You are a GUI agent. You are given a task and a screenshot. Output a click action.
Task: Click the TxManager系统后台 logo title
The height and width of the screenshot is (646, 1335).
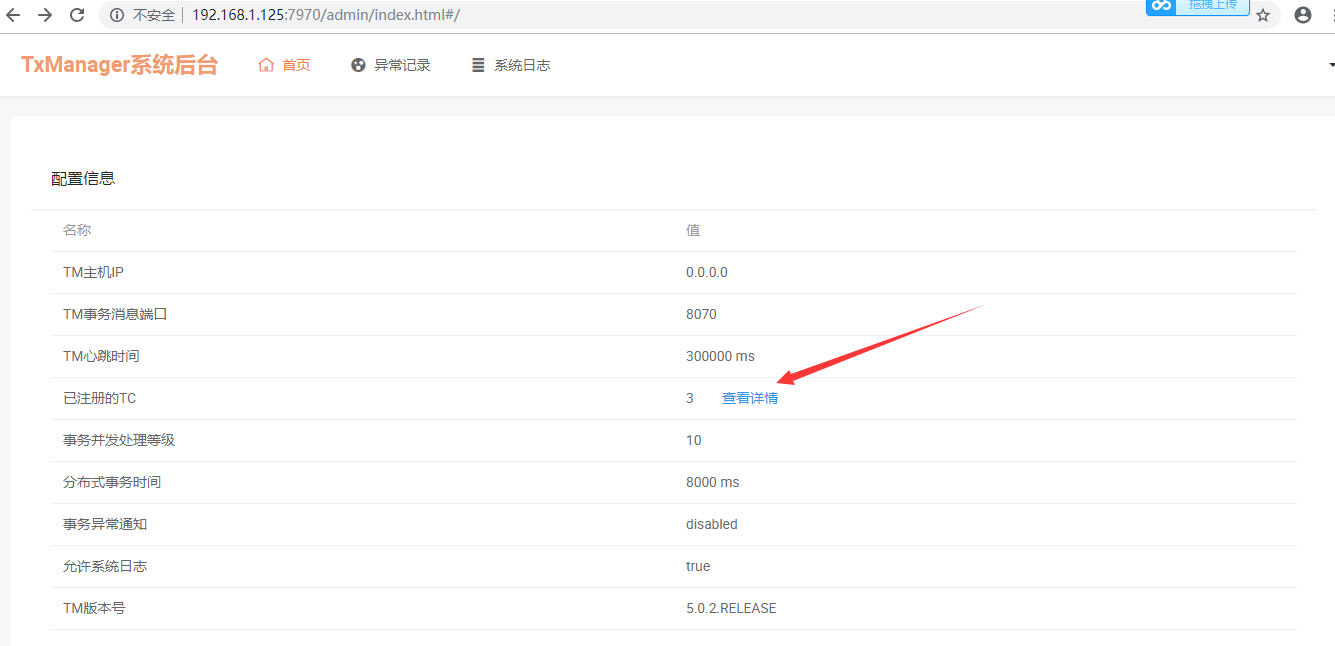[119, 65]
